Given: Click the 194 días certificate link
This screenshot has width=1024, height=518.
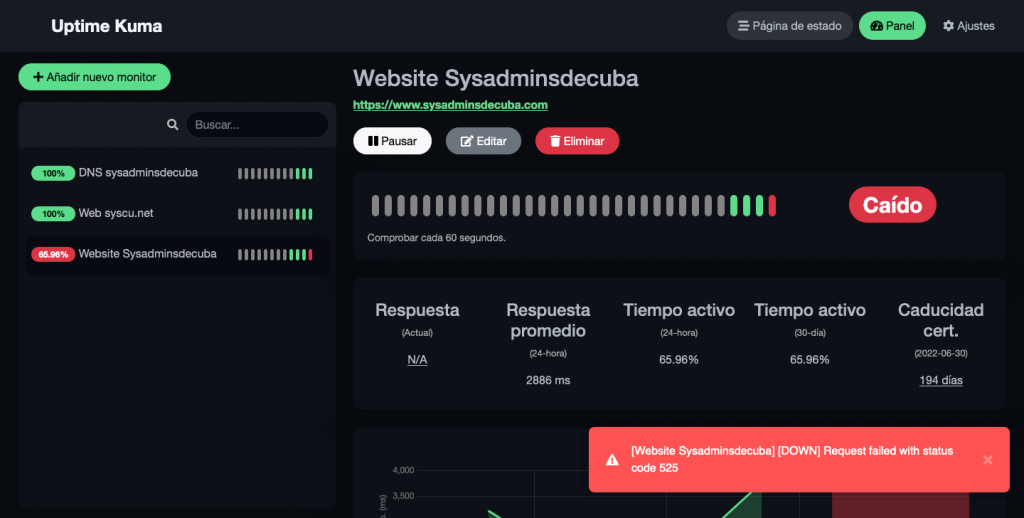Looking at the screenshot, I should pos(940,380).
